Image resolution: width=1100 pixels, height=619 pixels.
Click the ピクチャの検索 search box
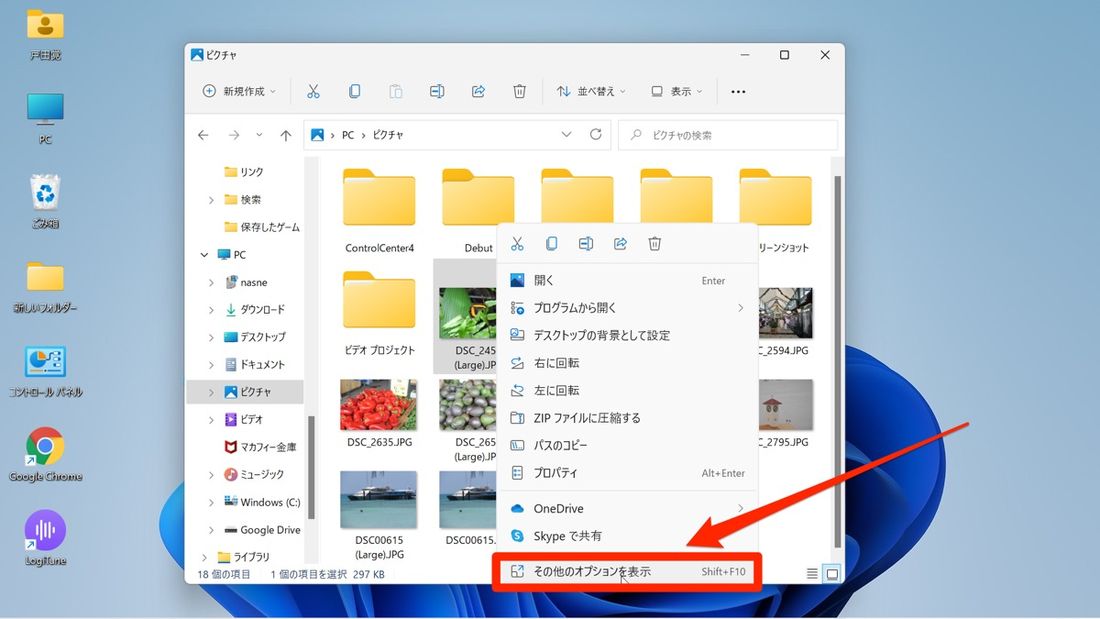[x=727, y=135]
